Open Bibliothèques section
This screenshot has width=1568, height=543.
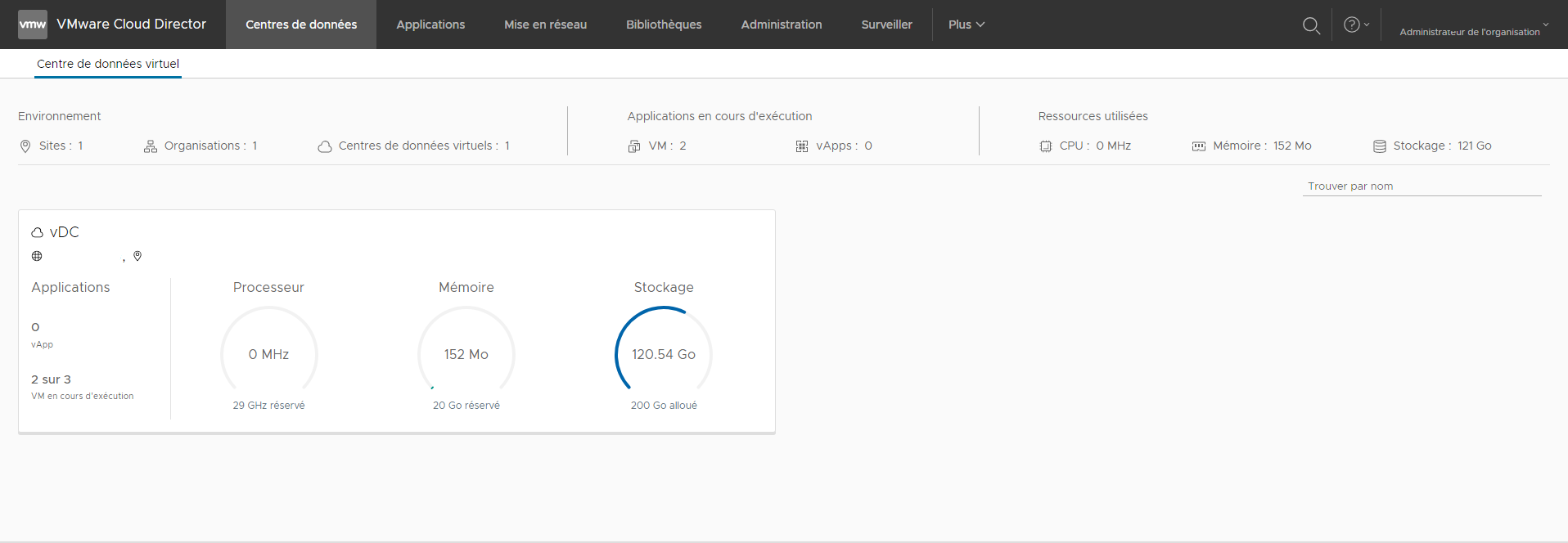coord(664,25)
